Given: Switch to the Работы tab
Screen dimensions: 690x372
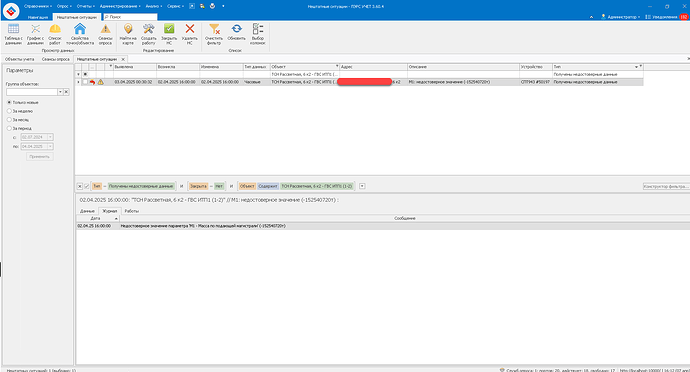Looking at the screenshot, I should 132,211.
